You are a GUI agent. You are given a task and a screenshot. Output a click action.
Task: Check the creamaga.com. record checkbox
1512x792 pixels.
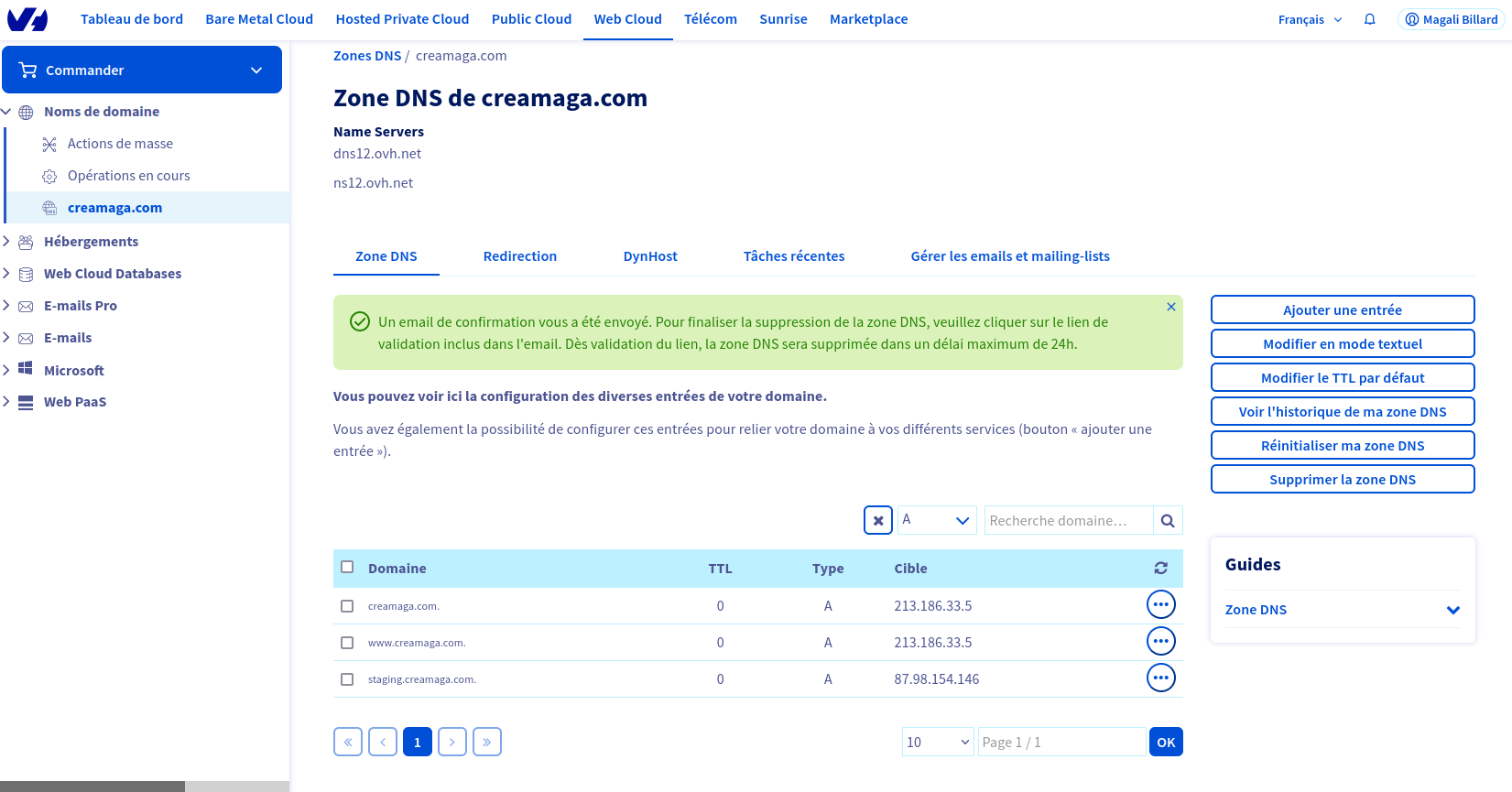click(347, 606)
